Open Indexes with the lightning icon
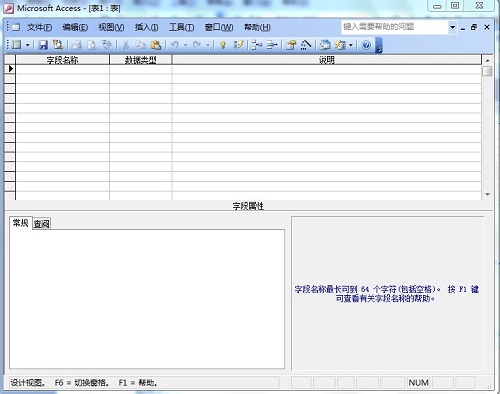The width and height of the screenshot is (500, 394). pos(239,45)
